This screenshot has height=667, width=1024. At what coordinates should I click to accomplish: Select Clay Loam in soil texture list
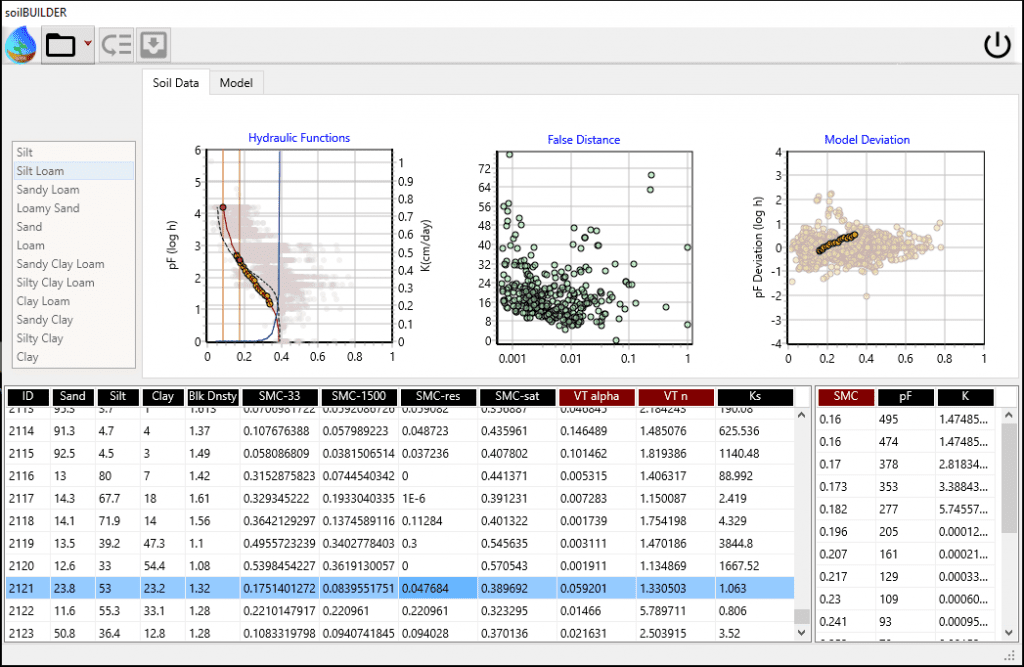[x=73, y=301]
